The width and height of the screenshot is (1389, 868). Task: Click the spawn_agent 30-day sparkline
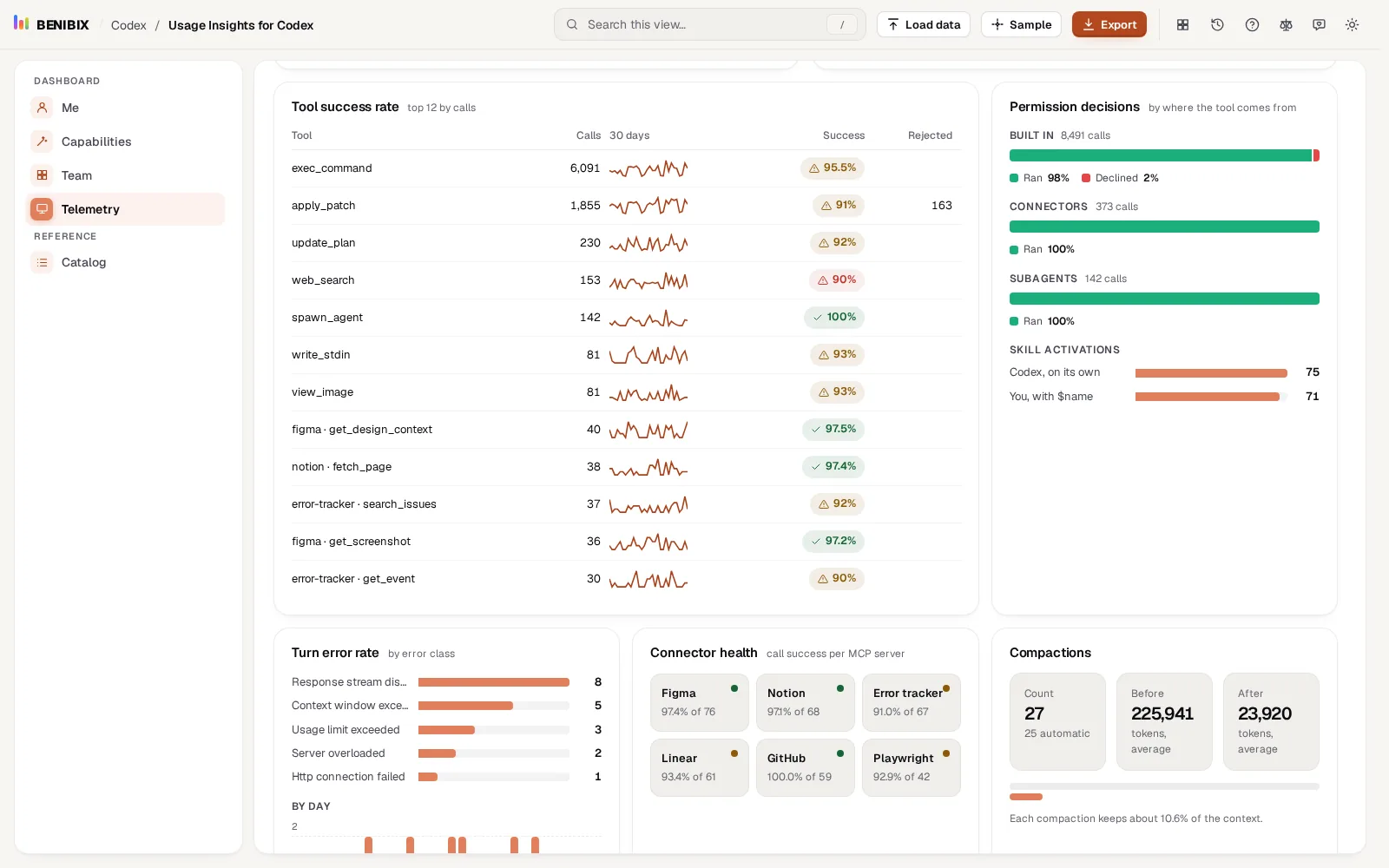[648, 319]
